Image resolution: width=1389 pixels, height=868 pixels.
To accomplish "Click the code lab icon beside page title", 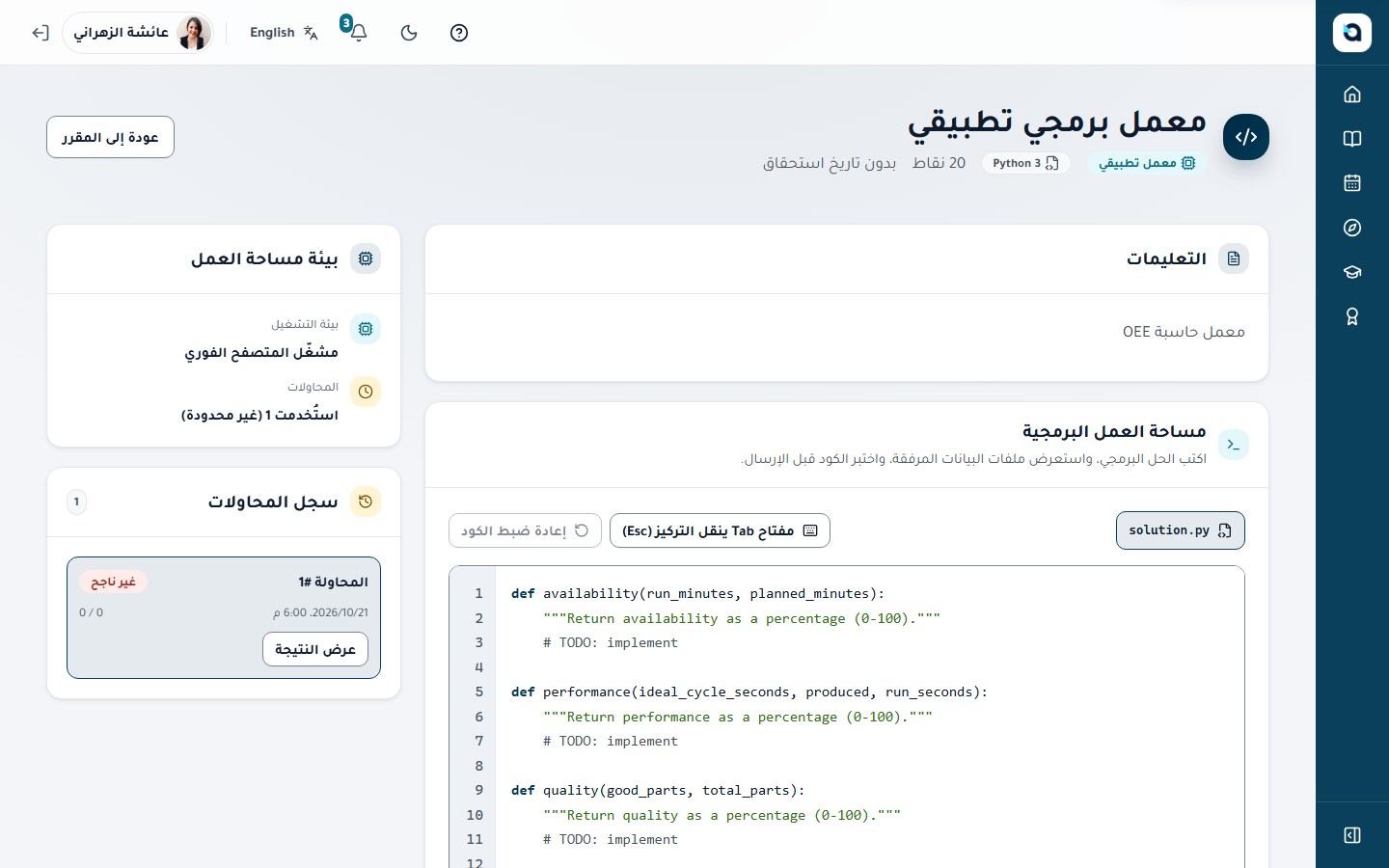I will coord(1246,137).
